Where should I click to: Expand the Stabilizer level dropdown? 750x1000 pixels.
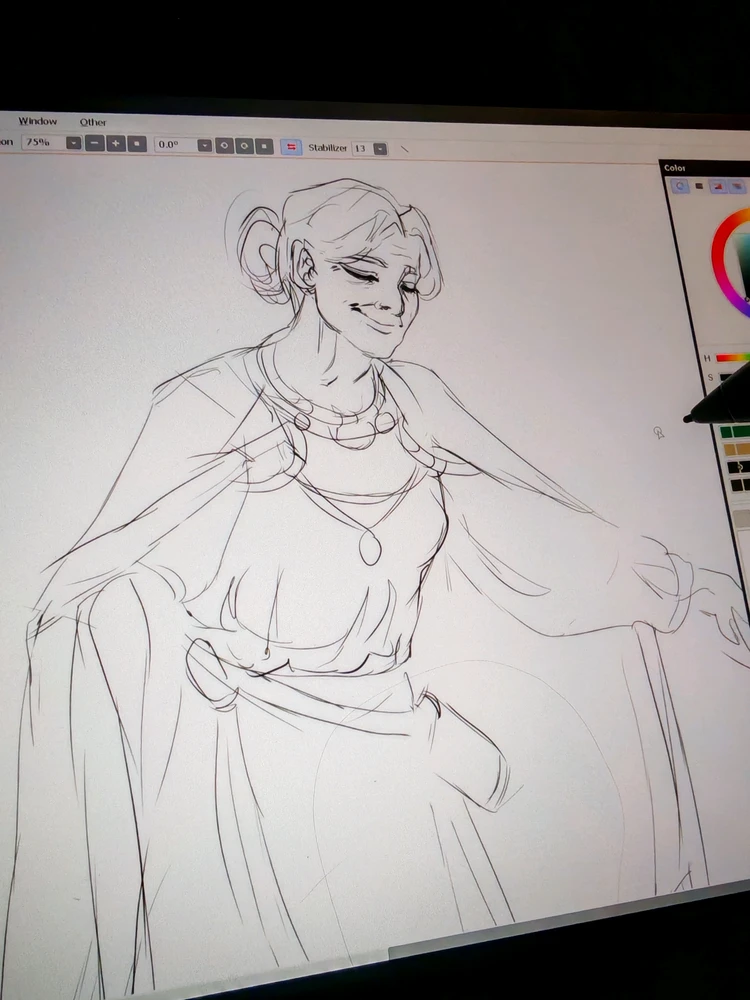[x=380, y=149]
